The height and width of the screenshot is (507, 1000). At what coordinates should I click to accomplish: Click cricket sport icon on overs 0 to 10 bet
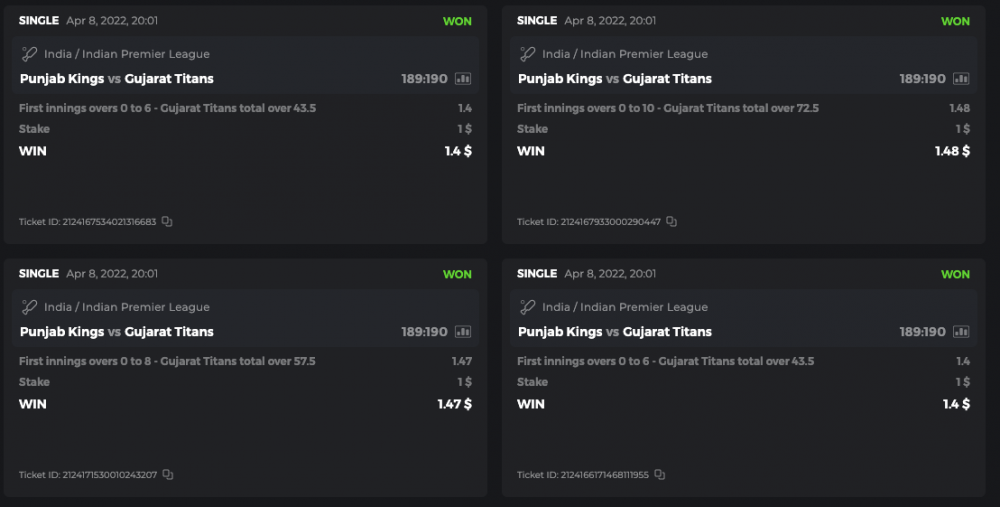[x=528, y=54]
